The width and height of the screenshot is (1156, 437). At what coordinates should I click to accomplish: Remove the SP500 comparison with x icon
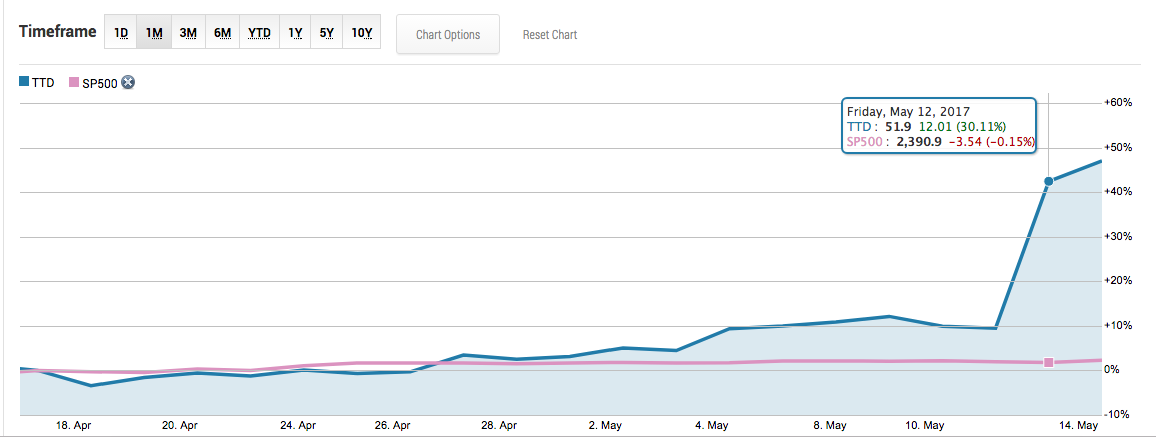(x=128, y=82)
